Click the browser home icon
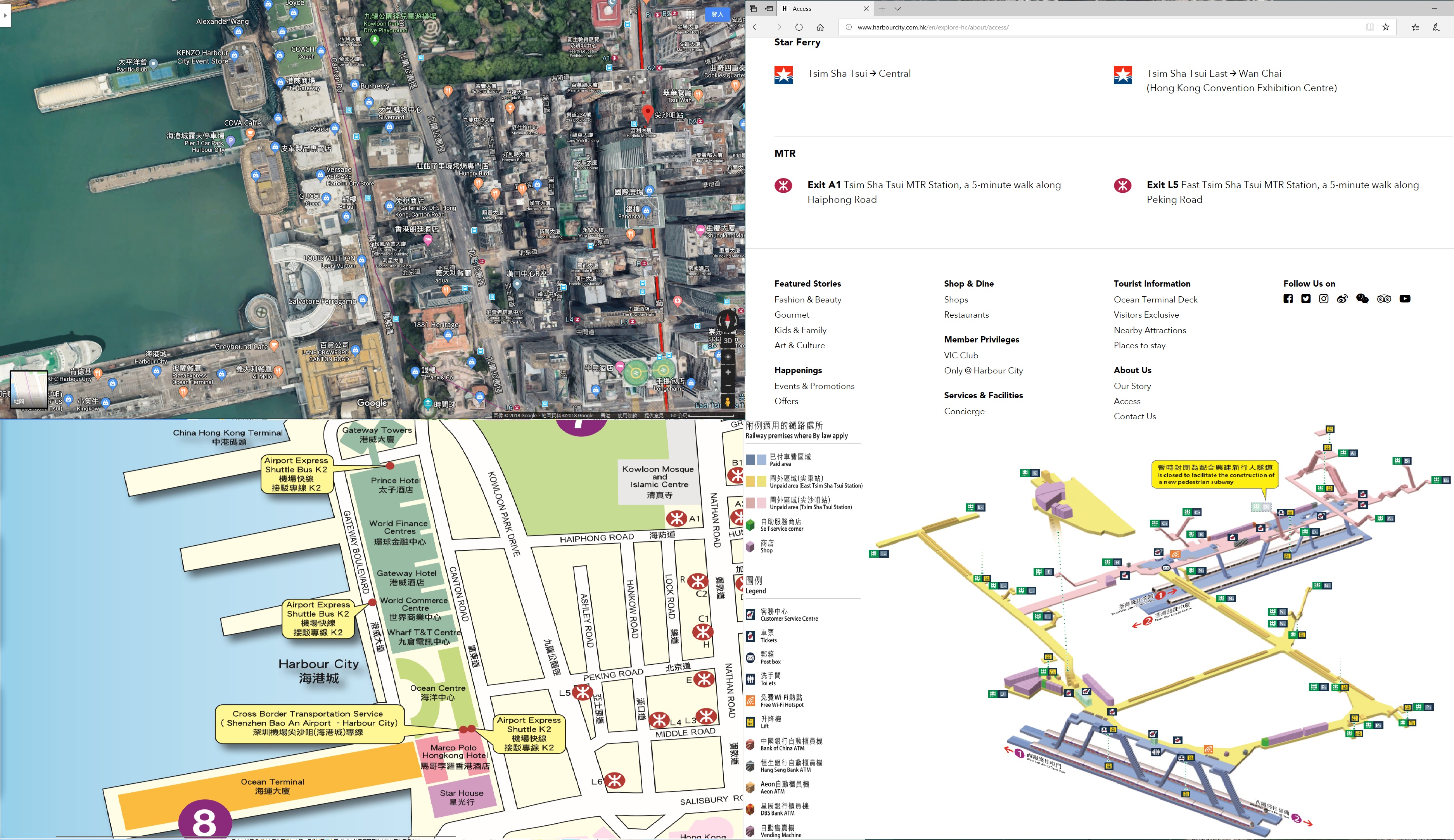Image resolution: width=1454 pixels, height=840 pixels. [x=820, y=27]
